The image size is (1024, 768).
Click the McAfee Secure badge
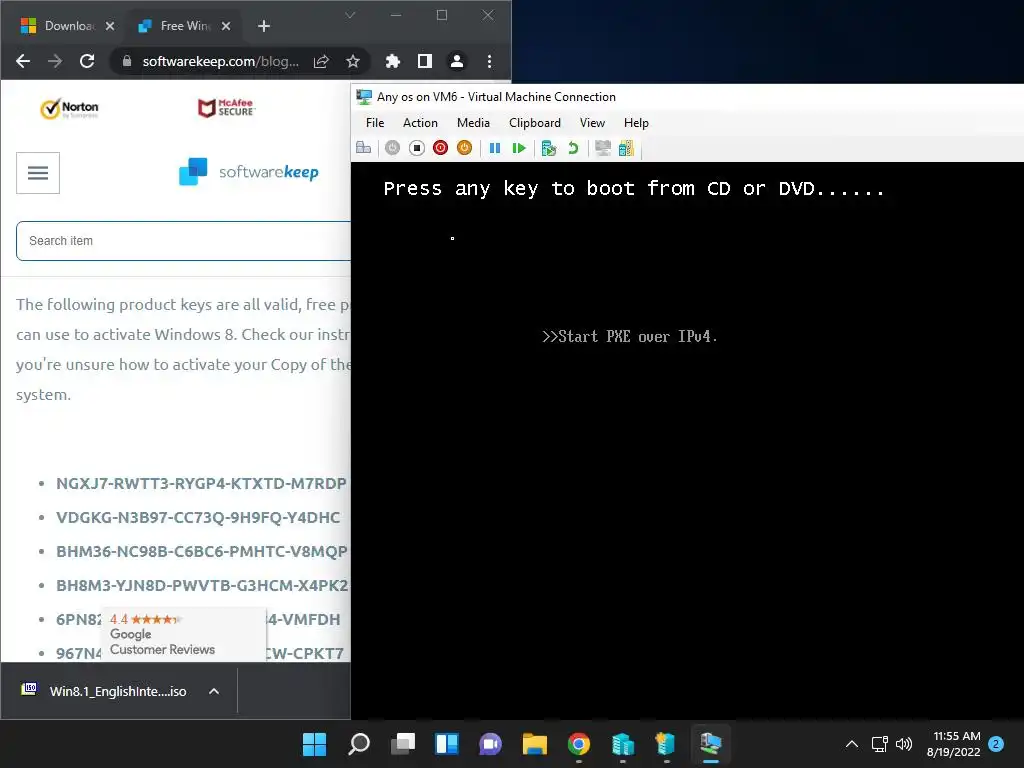pos(226,108)
